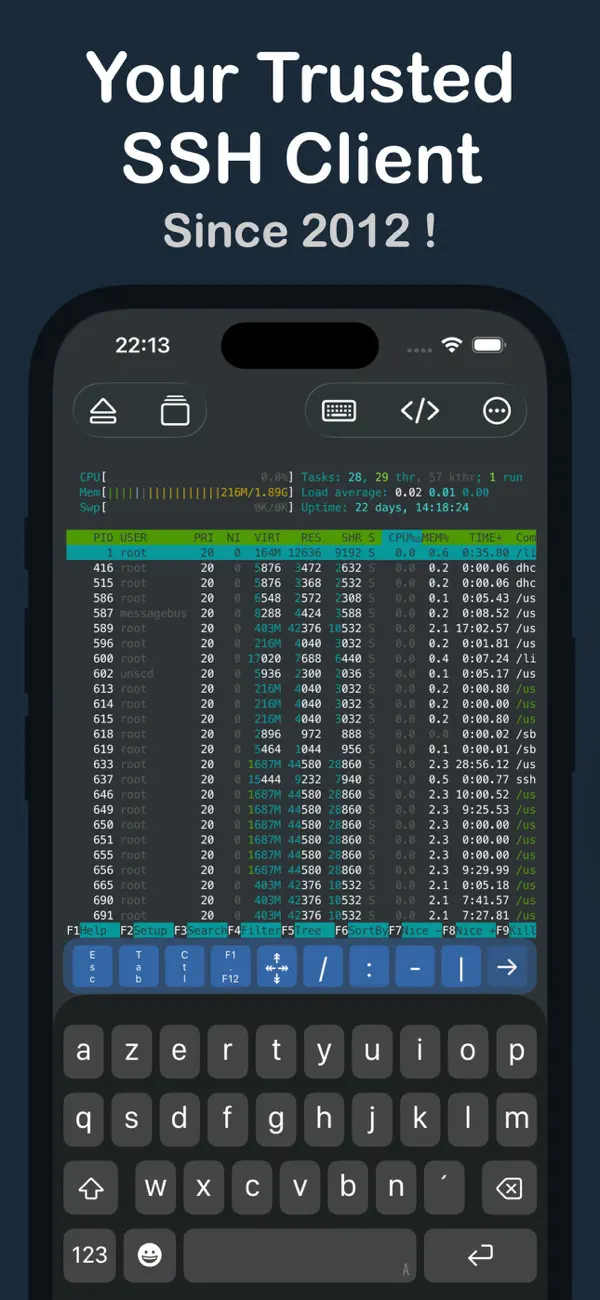
Task: Open the sessions stack icon
Action: point(175,411)
